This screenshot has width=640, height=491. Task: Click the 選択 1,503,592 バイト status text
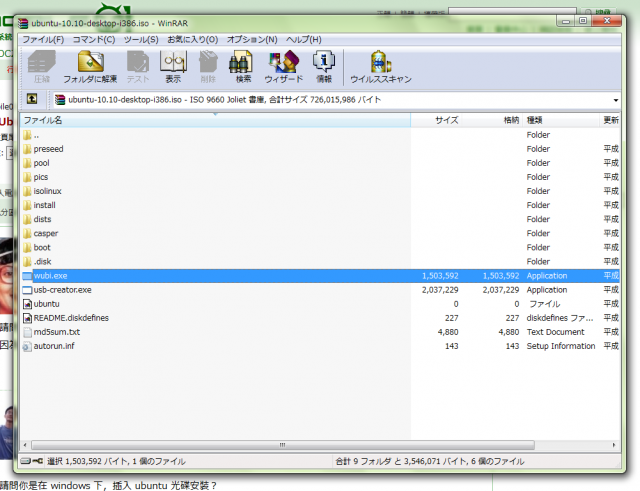(x=116, y=462)
